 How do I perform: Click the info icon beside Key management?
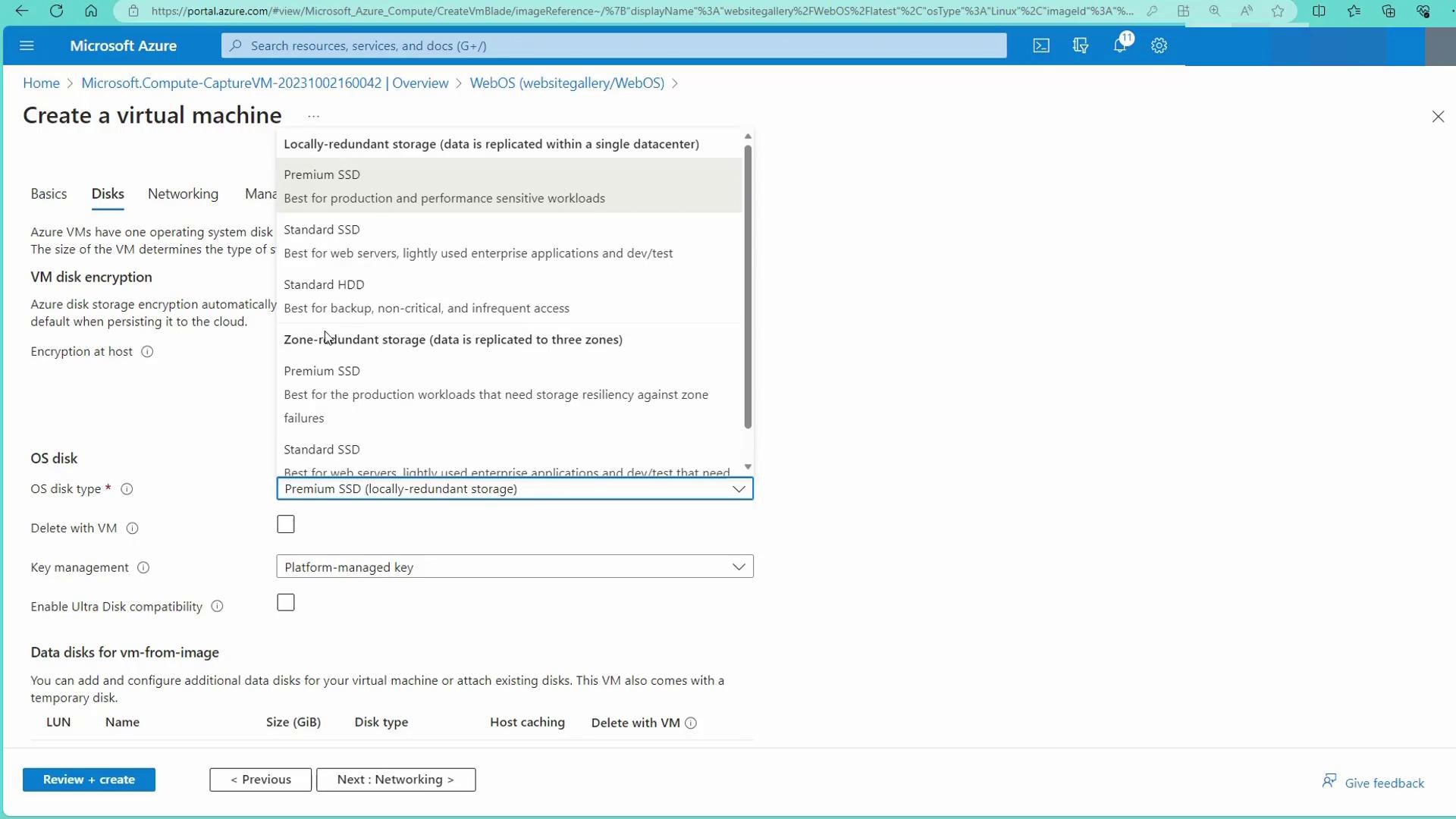click(143, 568)
